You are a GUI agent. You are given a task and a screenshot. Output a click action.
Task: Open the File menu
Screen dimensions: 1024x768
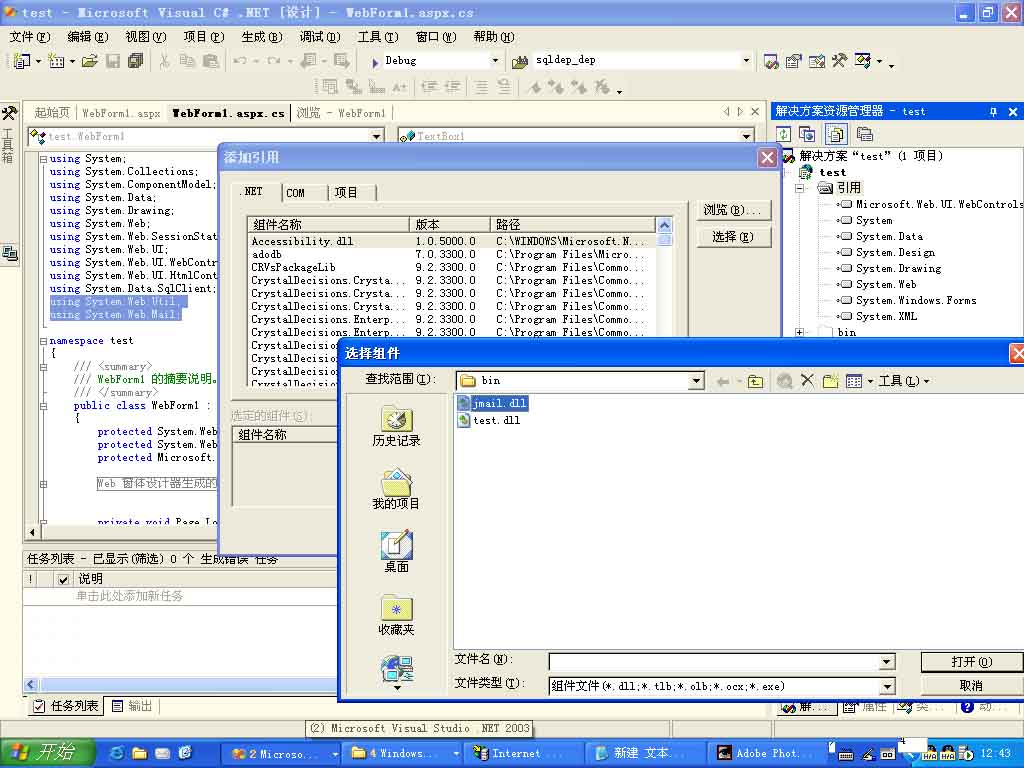[x=29, y=37]
